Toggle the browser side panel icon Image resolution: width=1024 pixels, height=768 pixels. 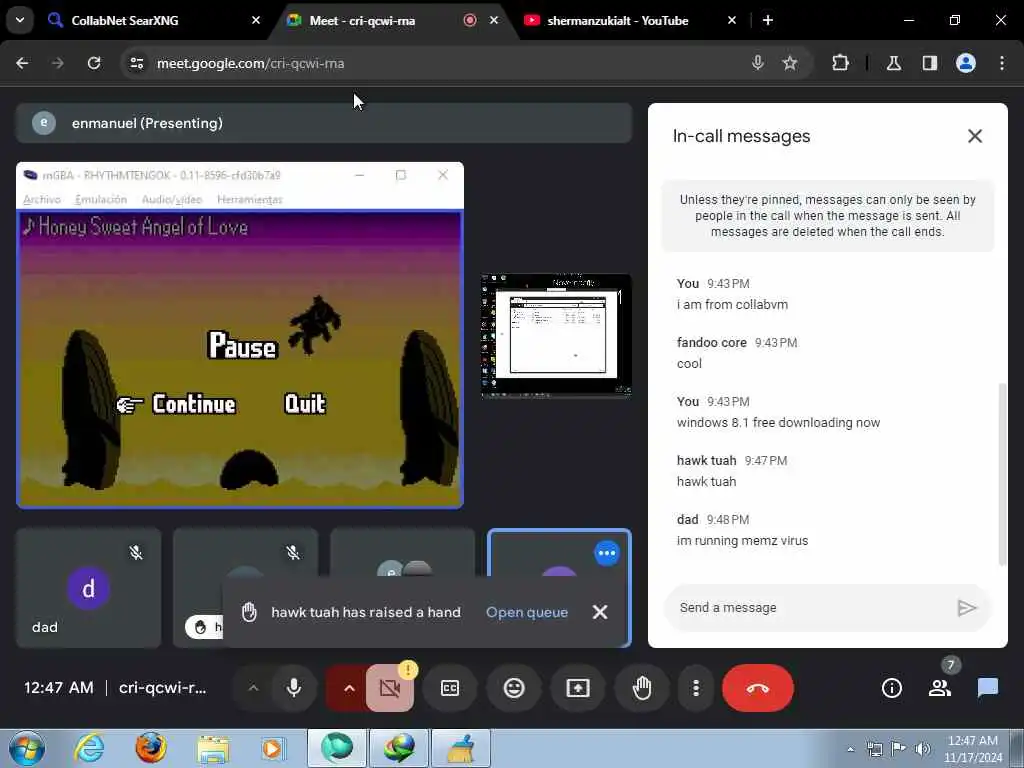point(930,63)
